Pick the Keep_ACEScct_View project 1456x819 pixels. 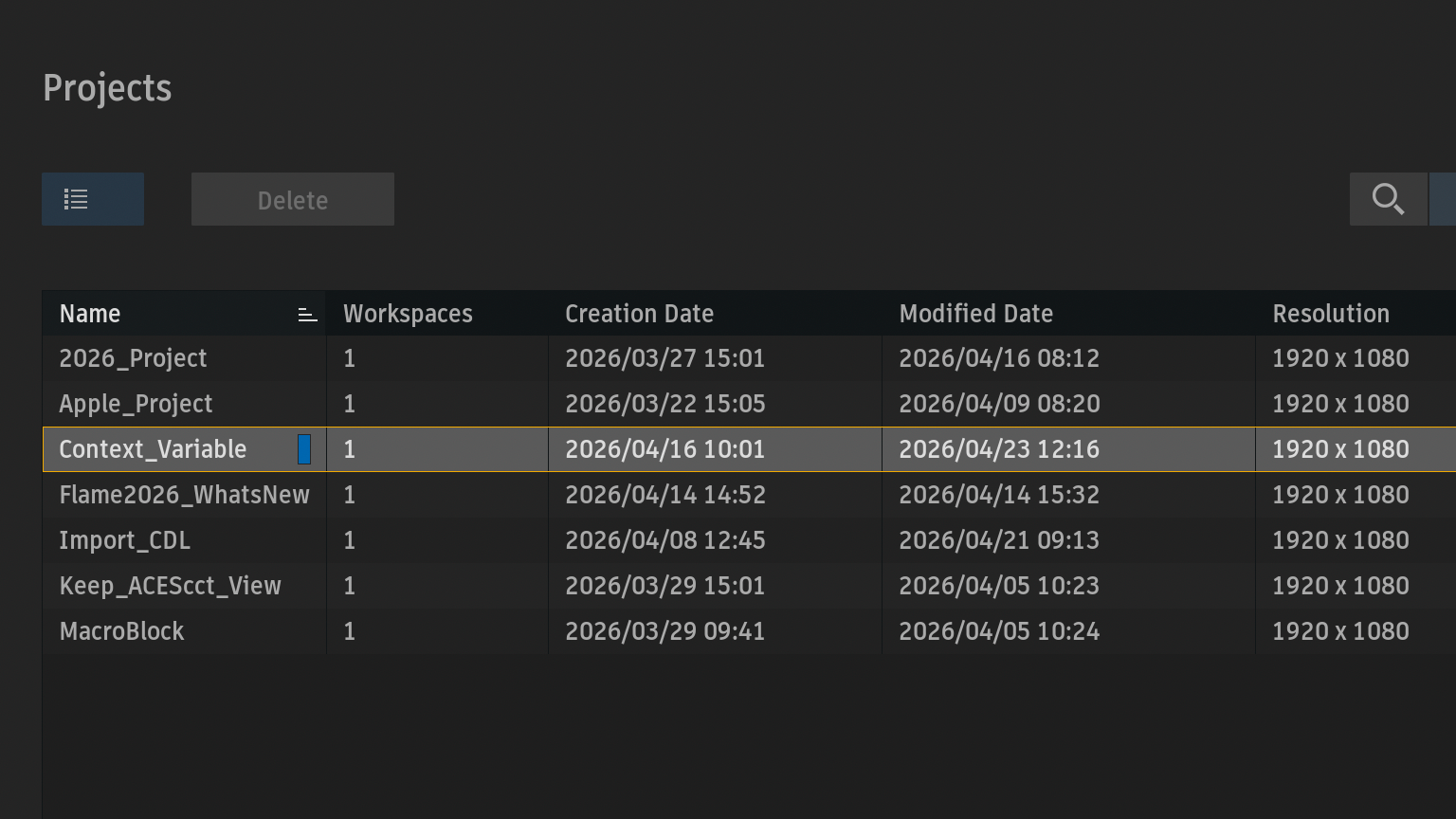click(x=170, y=586)
